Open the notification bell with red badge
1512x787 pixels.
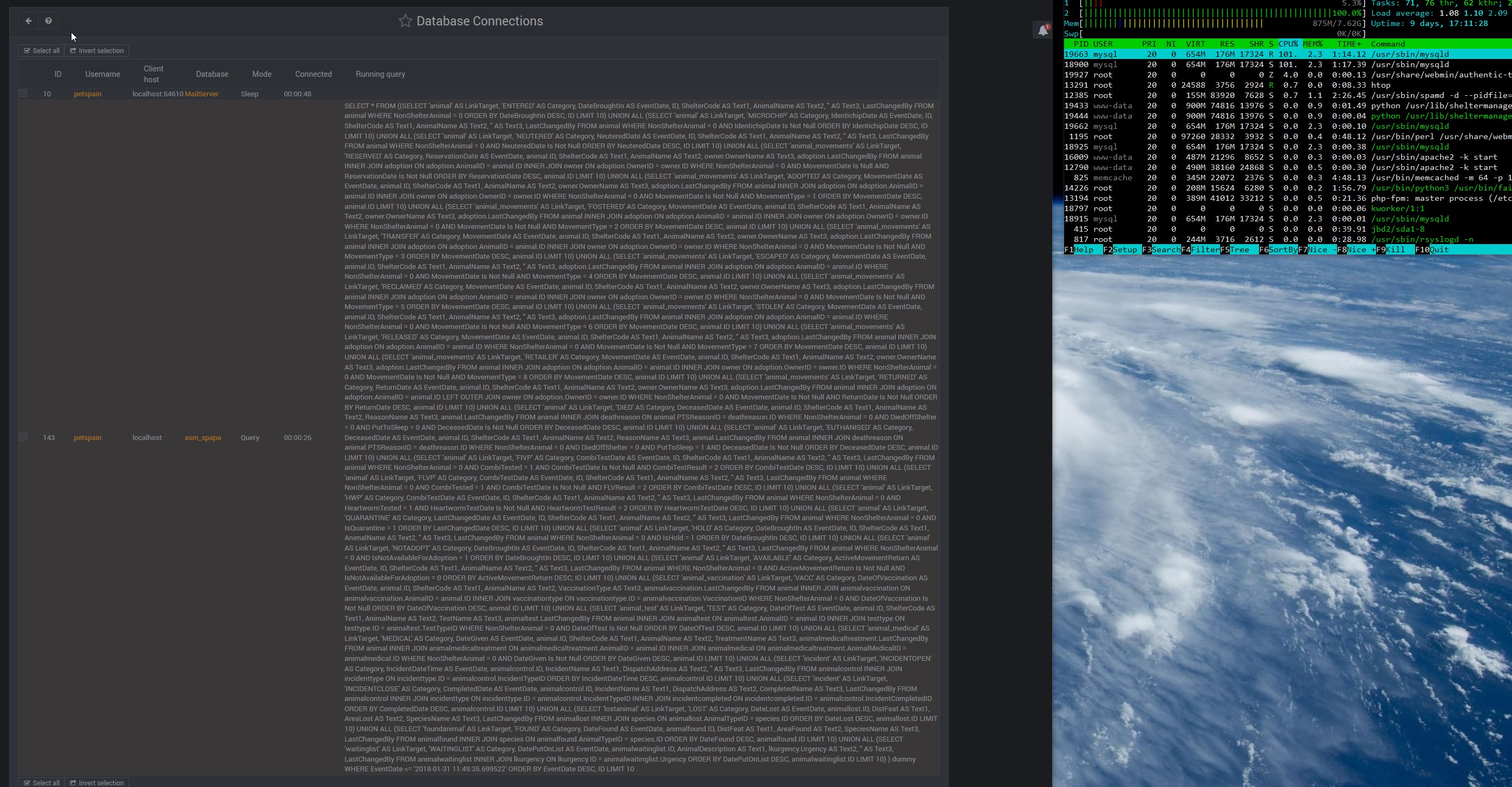tap(1042, 30)
